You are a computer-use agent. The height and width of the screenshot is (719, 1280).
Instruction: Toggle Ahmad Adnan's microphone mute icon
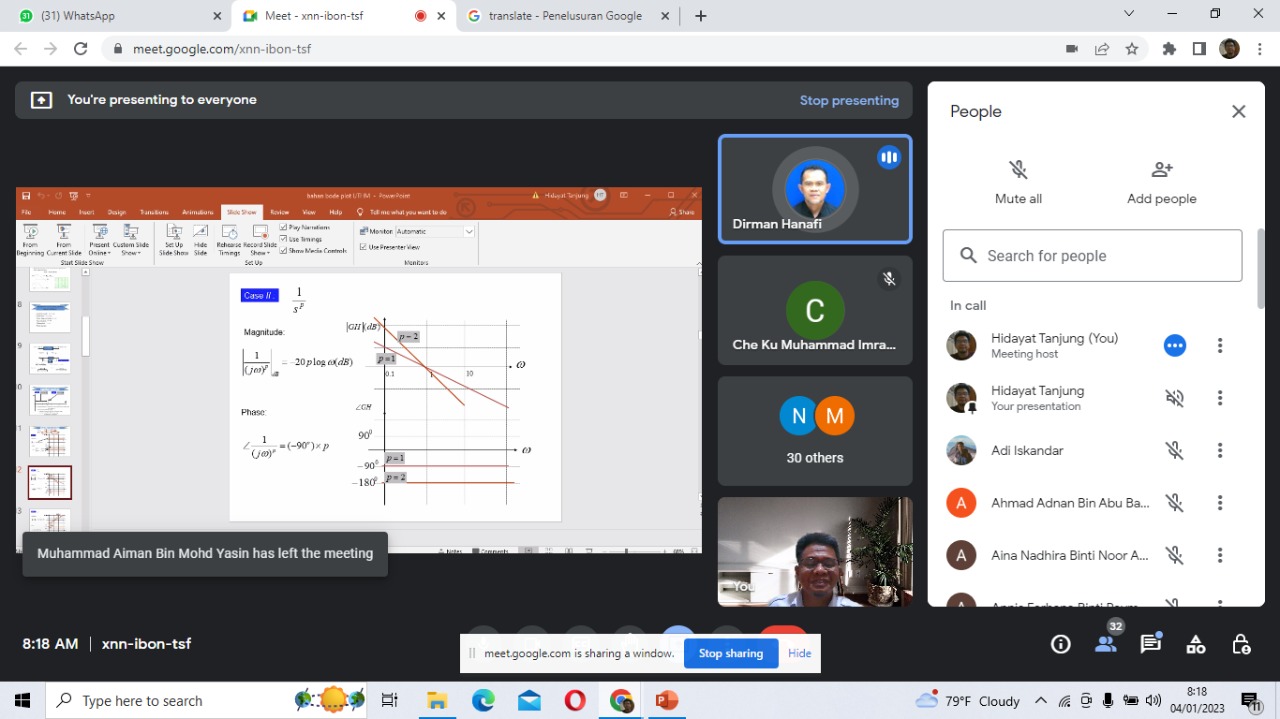(1174, 503)
